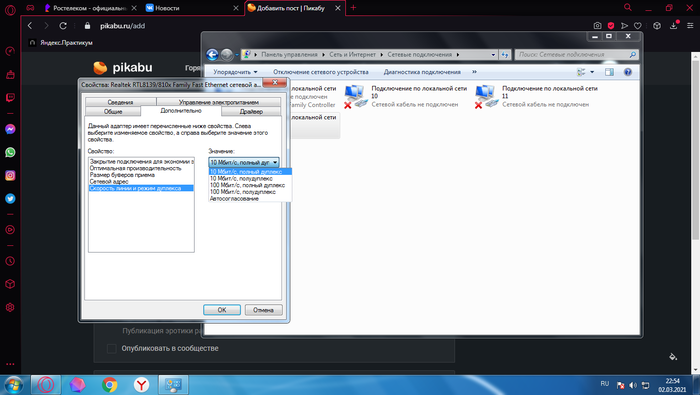Open Twitch icon in Opera sidebar
This screenshot has height=395, width=700.
10,97
